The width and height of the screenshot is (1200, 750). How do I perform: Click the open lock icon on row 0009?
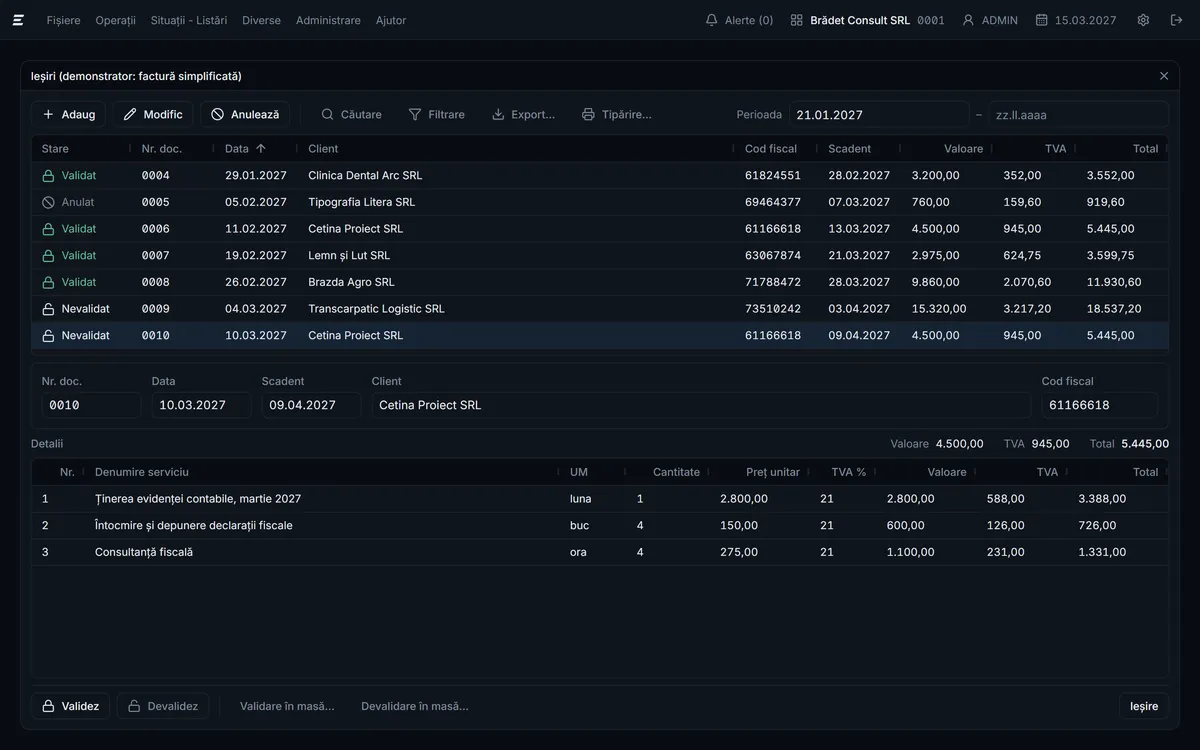(48, 309)
